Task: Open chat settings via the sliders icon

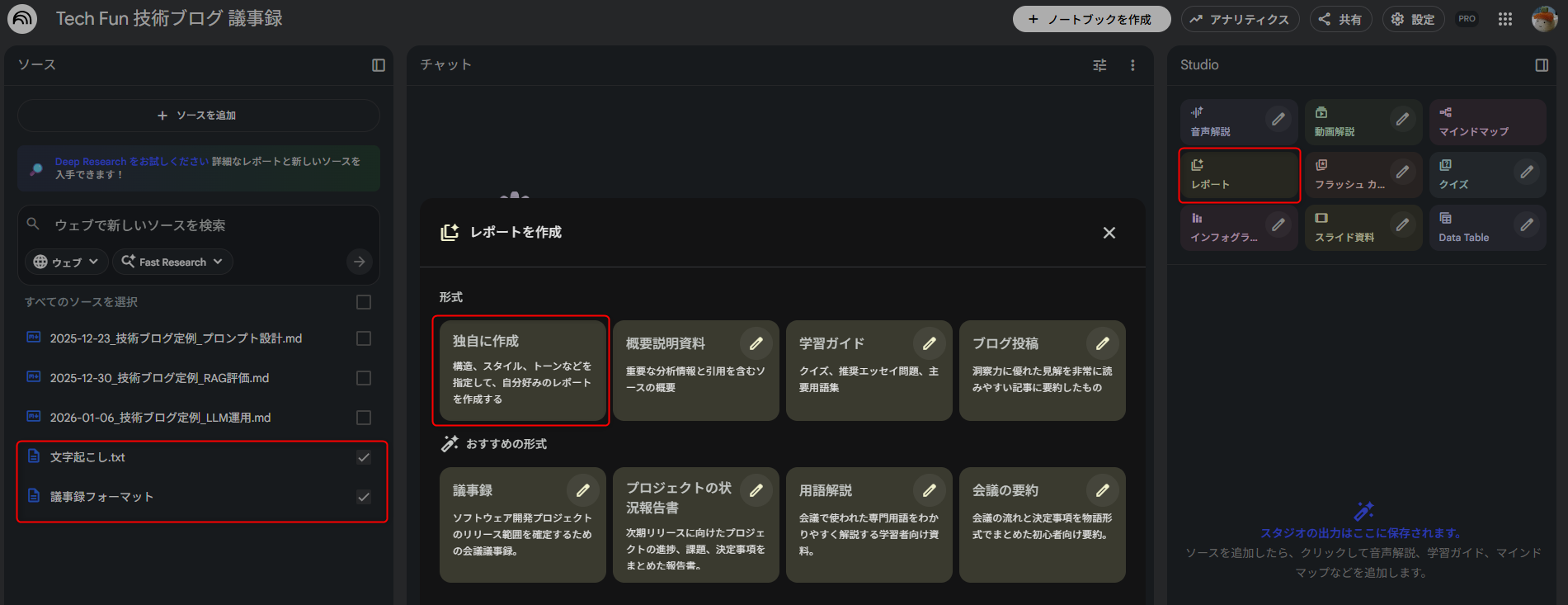Action: click(1099, 65)
